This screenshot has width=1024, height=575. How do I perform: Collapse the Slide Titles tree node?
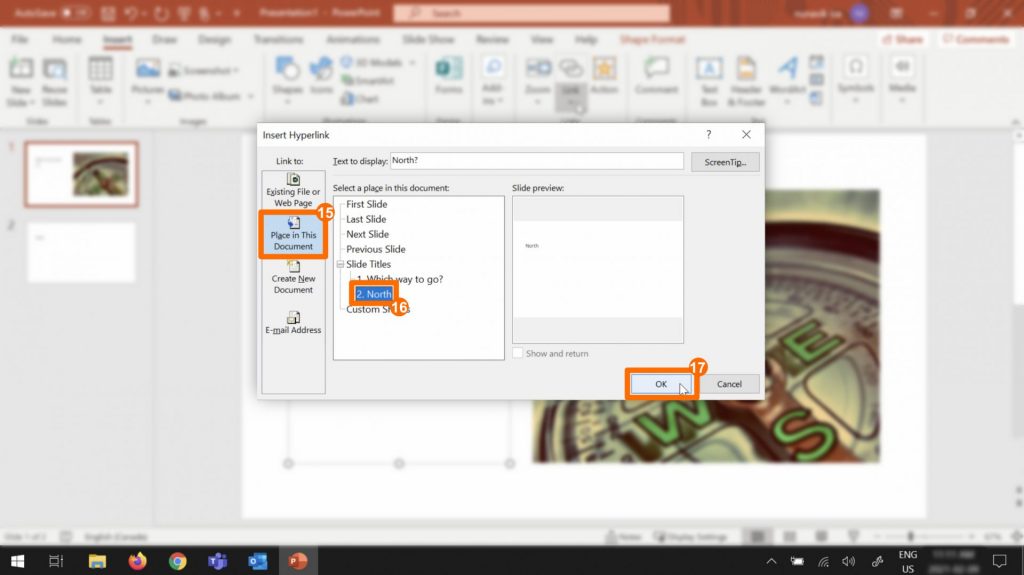point(340,264)
